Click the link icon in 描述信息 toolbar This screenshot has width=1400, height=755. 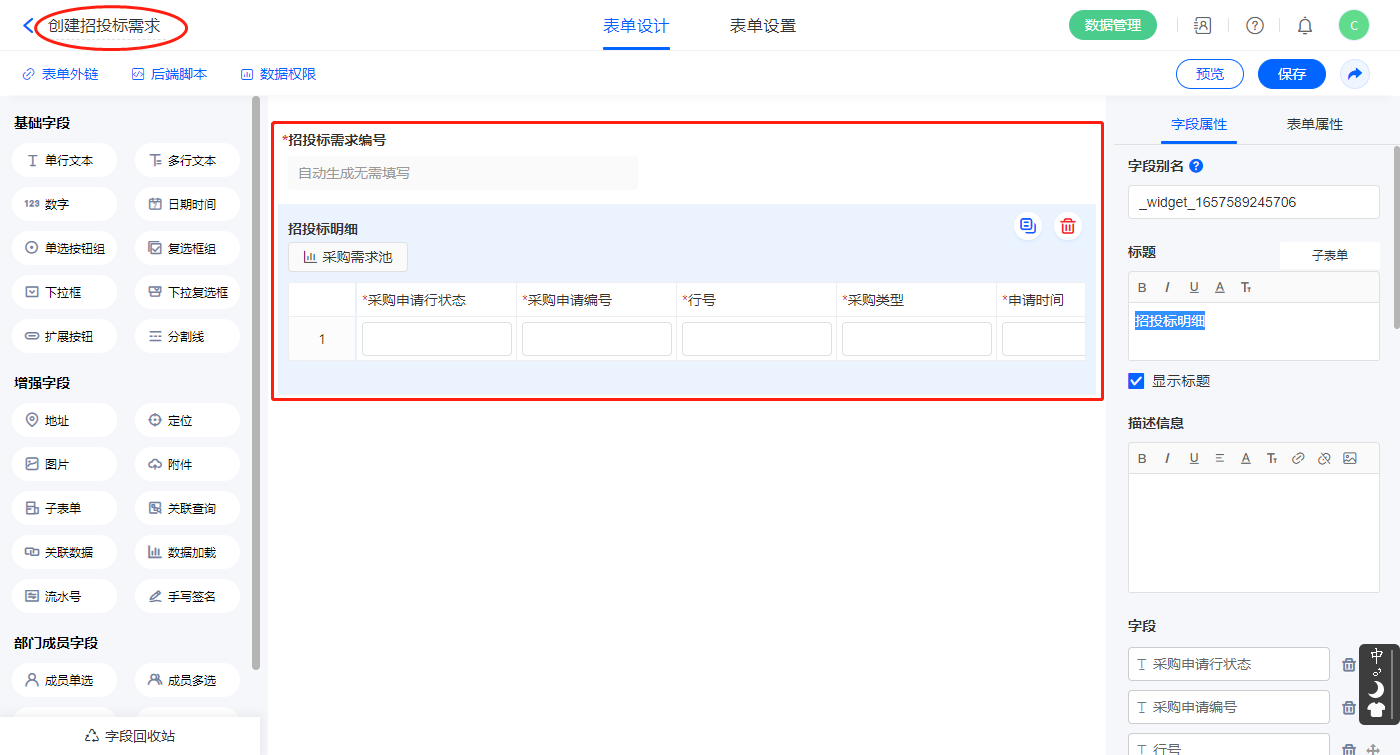[x=1298, y=458]
